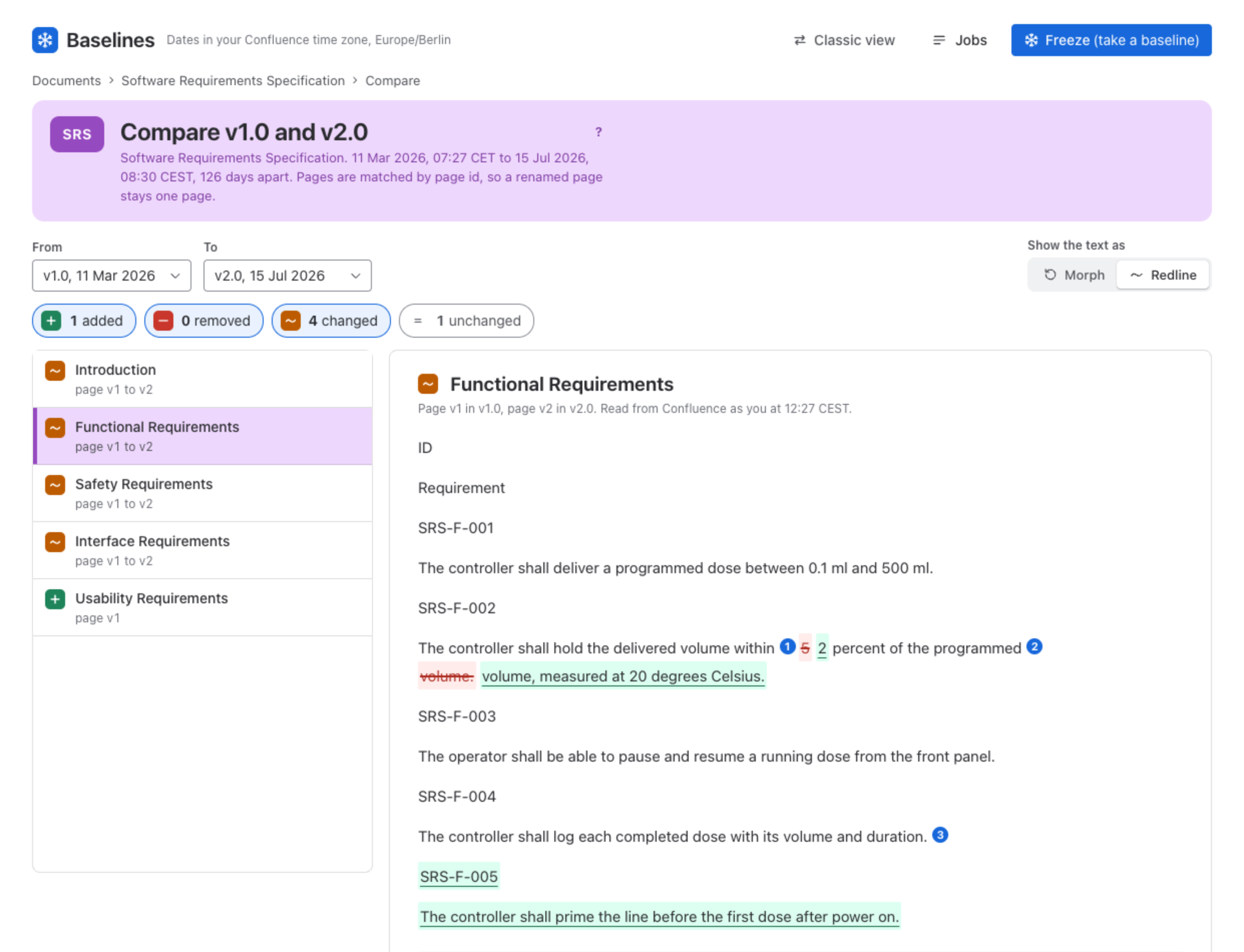Screen dimensions: 1244x952
Task: Click the struck-through number 5
Action: click(805, 648)
